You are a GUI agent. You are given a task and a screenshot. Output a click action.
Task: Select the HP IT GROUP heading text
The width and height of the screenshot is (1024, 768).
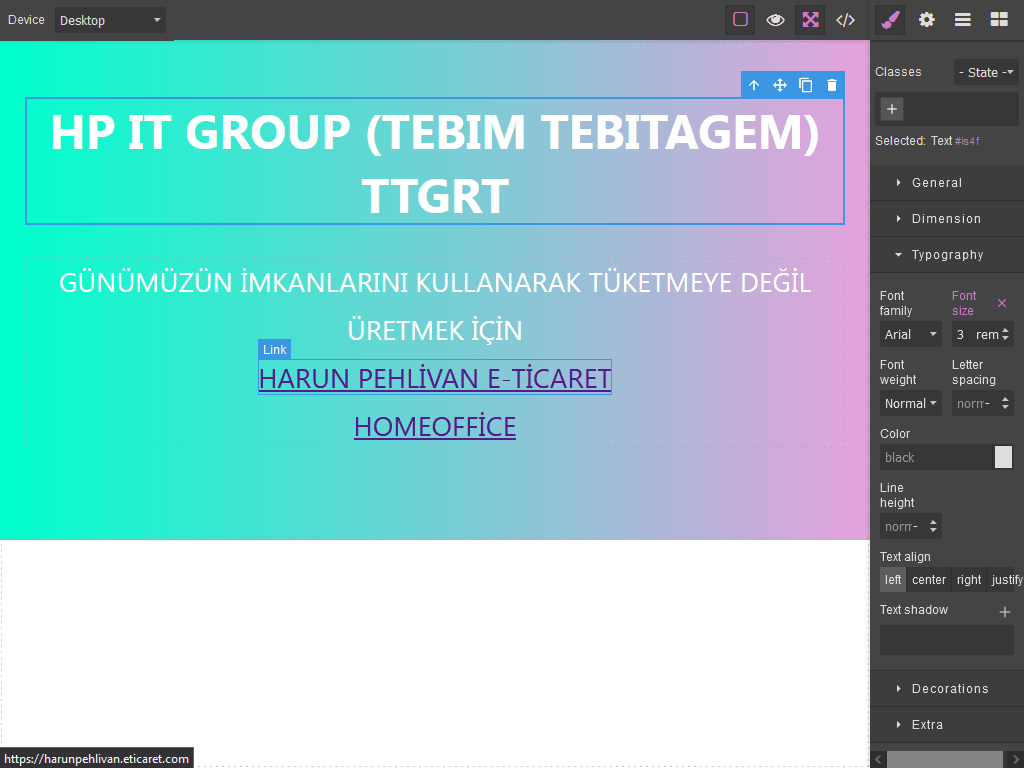435,161
